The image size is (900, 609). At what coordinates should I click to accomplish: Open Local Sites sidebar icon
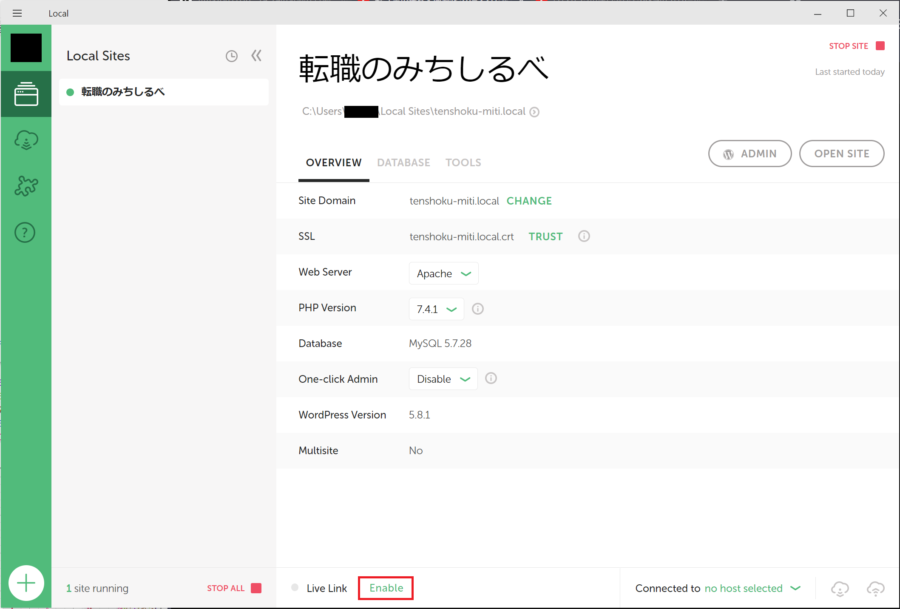(x=26, y=94)
